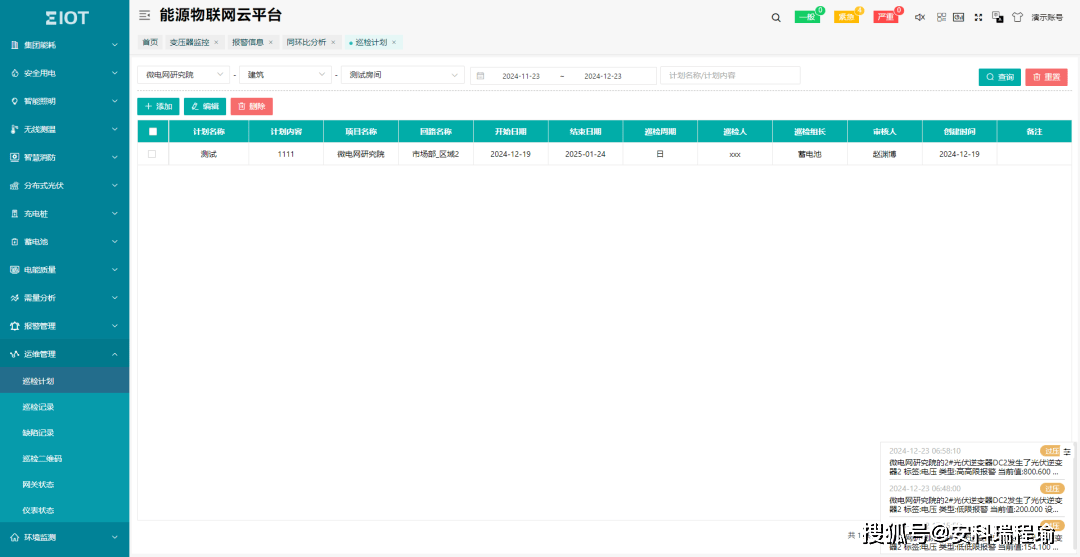Toggle the alarm sound mute icon
The width and height of the screenshot is (1080, 557).
(x=920, y=17)
